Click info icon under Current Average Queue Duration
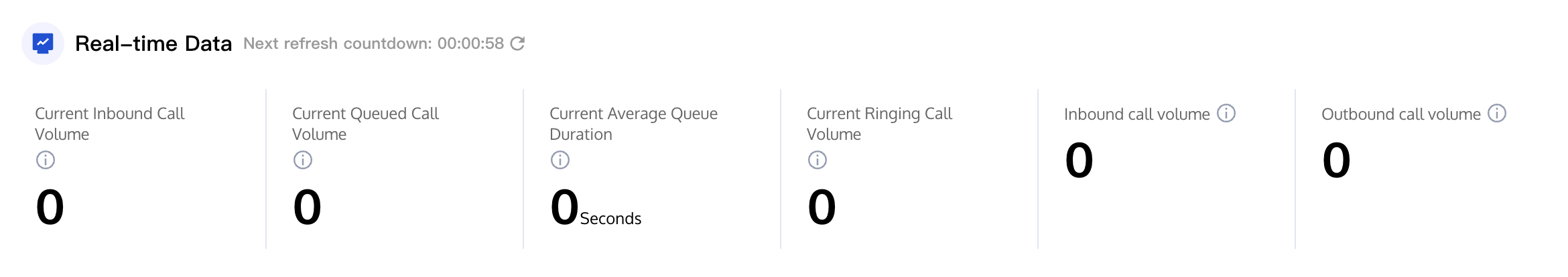 click(x=560, y=160)
